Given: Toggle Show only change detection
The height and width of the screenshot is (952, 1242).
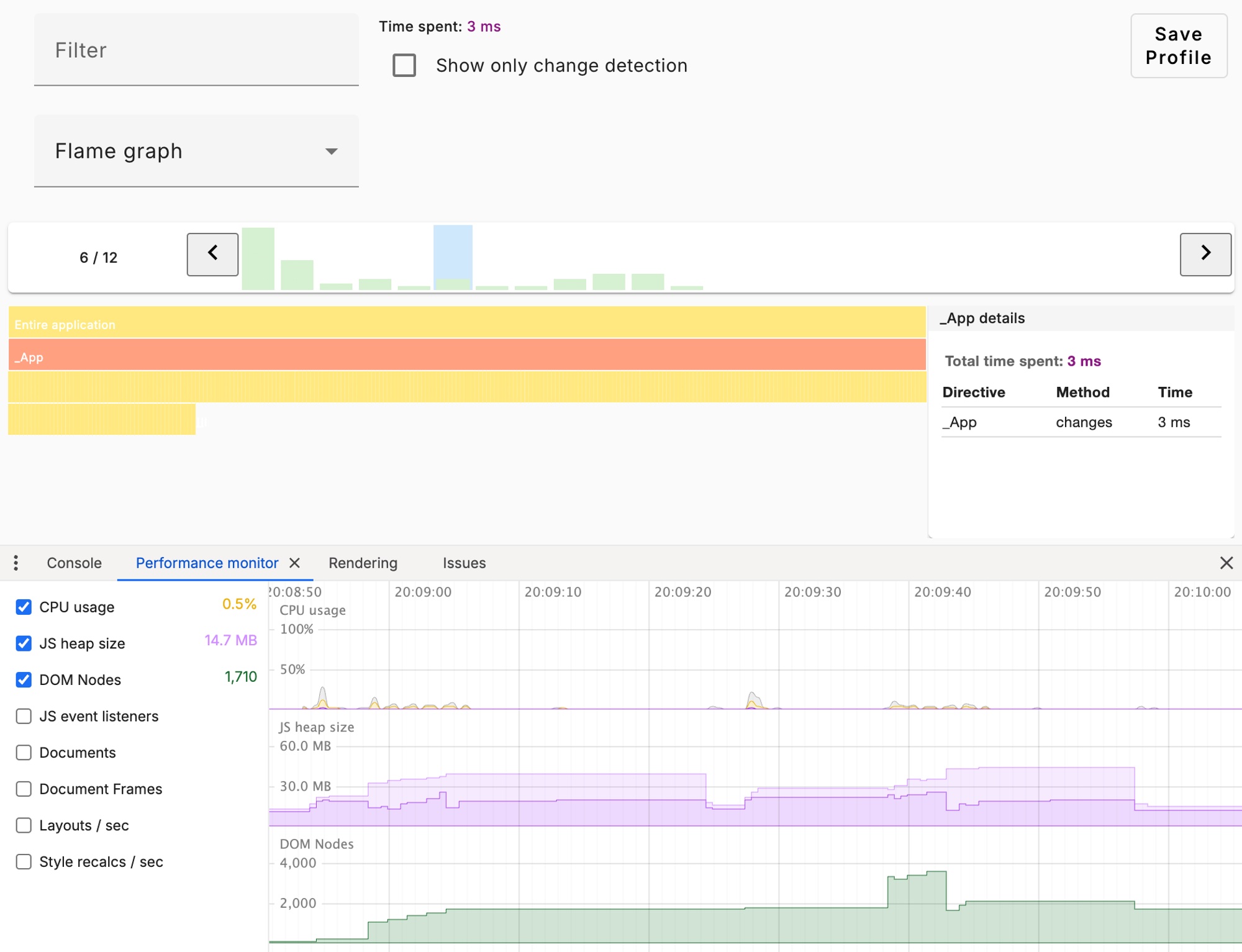Looking at the screenshot, I should [404, 65].
